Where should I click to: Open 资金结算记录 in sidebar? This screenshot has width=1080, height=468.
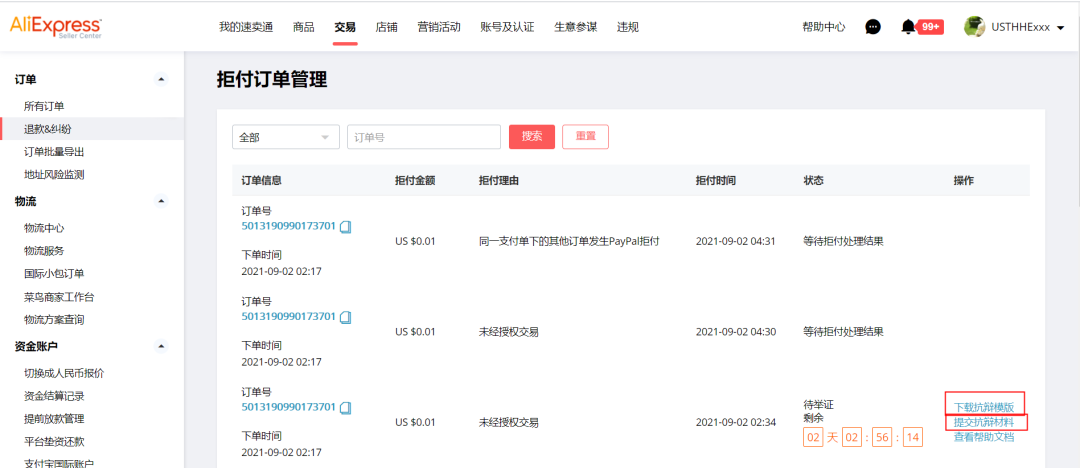click(x=54, y=396)
